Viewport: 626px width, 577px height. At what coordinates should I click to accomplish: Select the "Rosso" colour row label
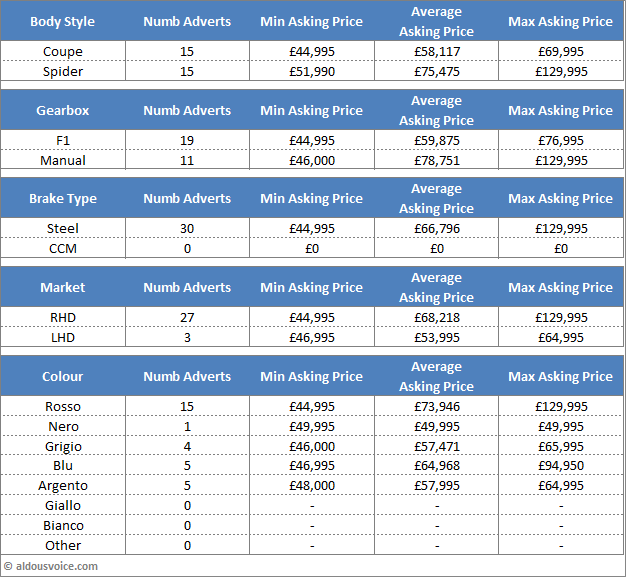pos(63,407)
